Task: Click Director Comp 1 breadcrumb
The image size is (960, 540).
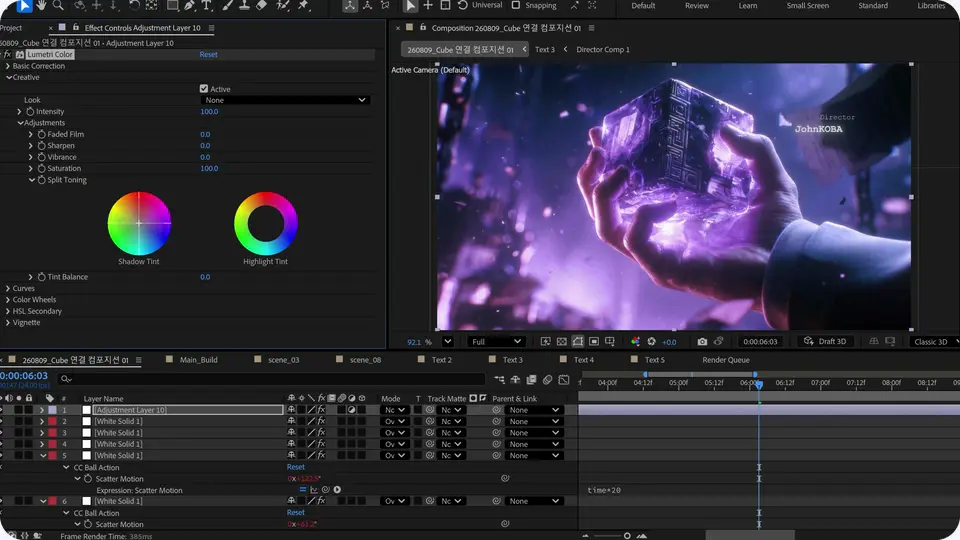Action: pyautogui.click(x=602, y=50)
